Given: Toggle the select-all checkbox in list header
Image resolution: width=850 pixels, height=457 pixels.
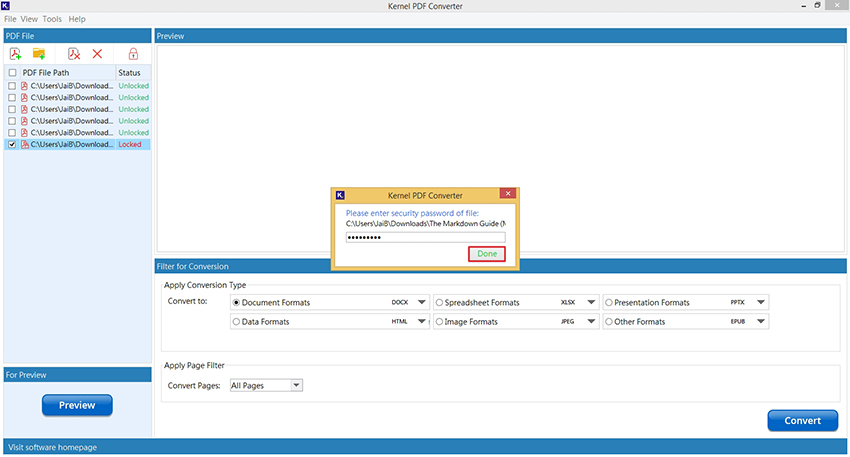Looking at the screenshot, I should coord(12,73).
